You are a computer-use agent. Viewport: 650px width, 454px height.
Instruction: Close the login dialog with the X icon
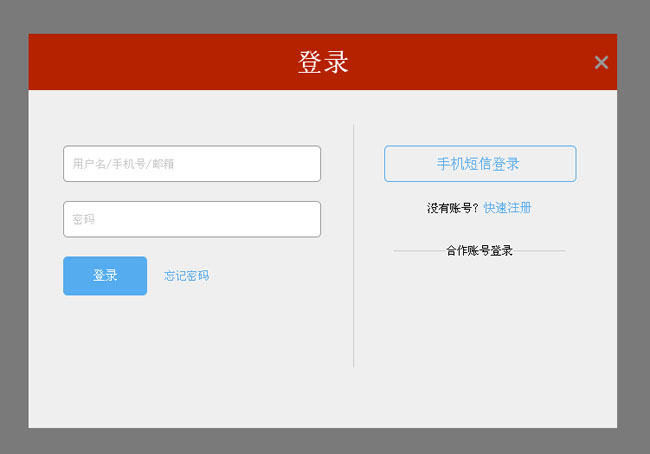[601, 62]
